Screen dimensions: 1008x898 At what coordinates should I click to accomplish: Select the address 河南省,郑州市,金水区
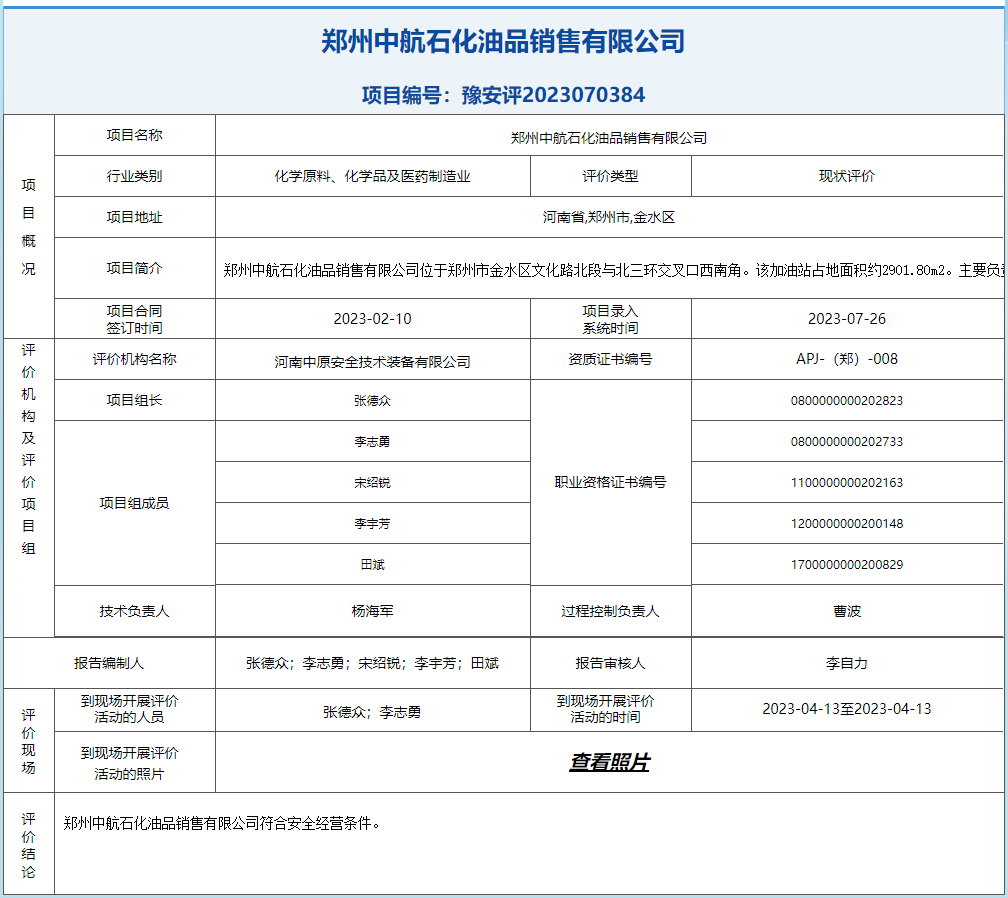(x=609, y=217)
